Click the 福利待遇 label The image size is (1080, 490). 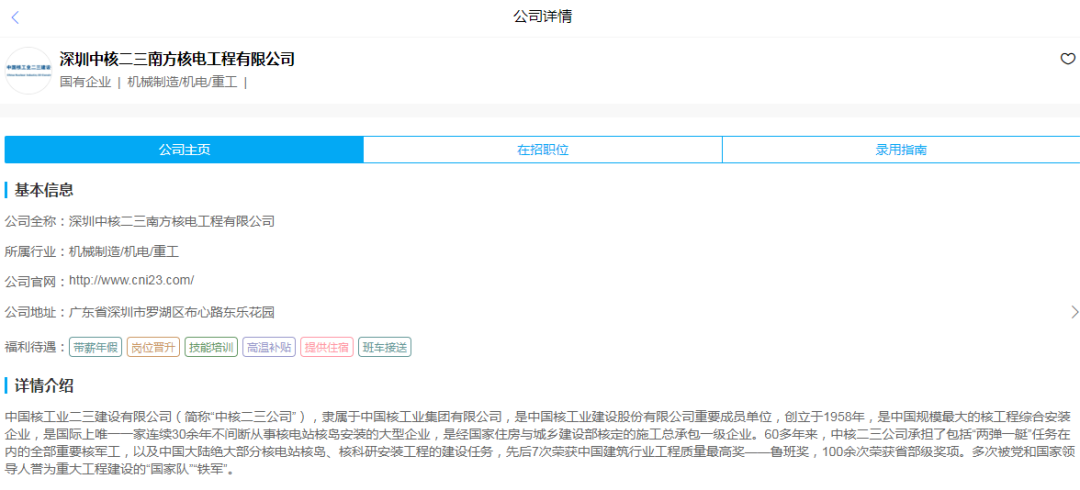click(x=35, y=347)
